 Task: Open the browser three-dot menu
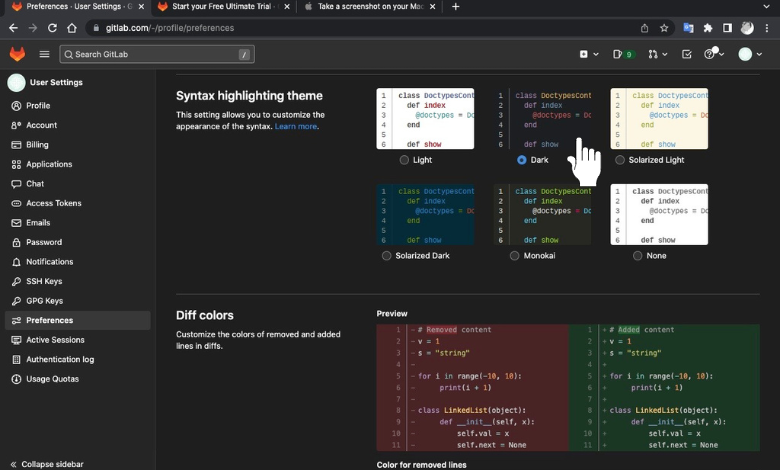coord(767,28)
